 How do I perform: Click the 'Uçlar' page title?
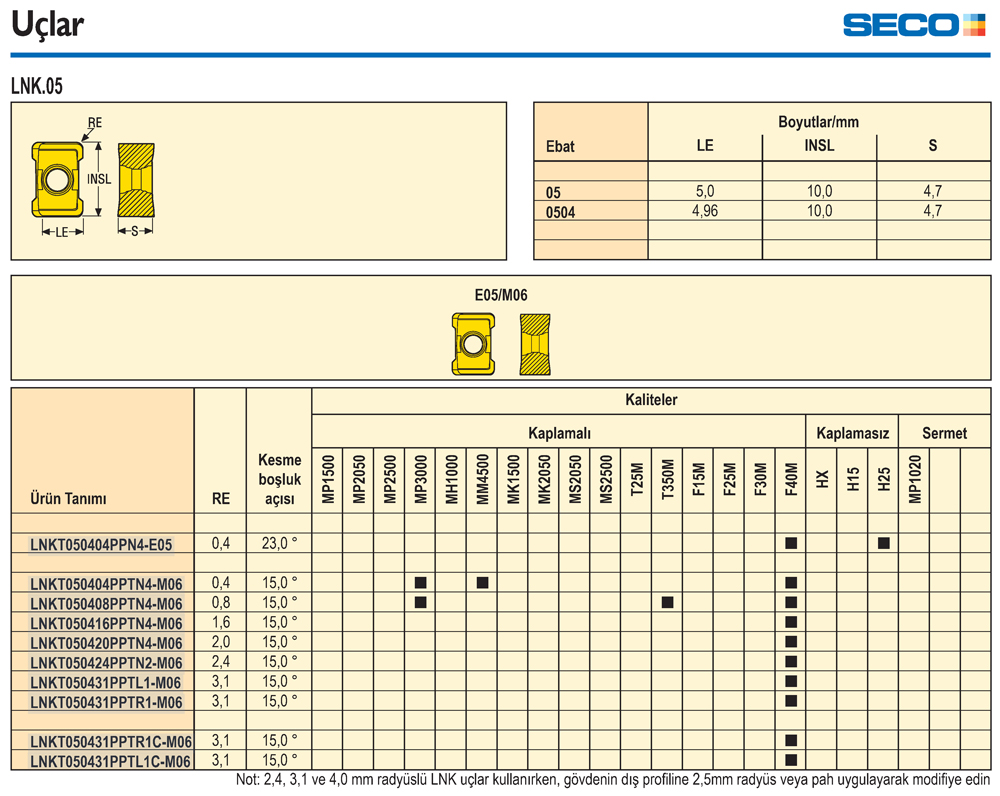click(48, 25)
